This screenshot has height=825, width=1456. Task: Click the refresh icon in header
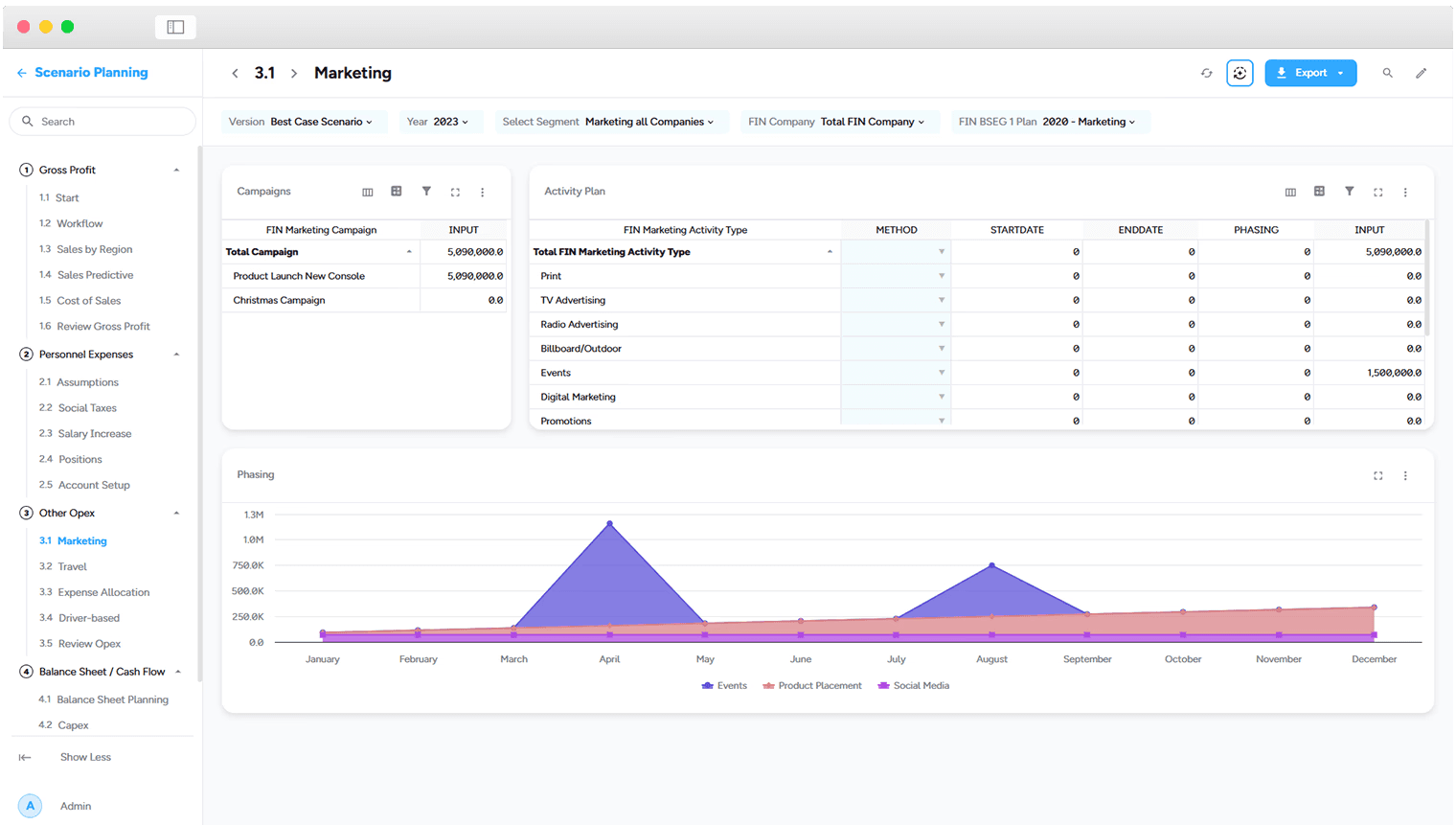tap(1206, 74)
